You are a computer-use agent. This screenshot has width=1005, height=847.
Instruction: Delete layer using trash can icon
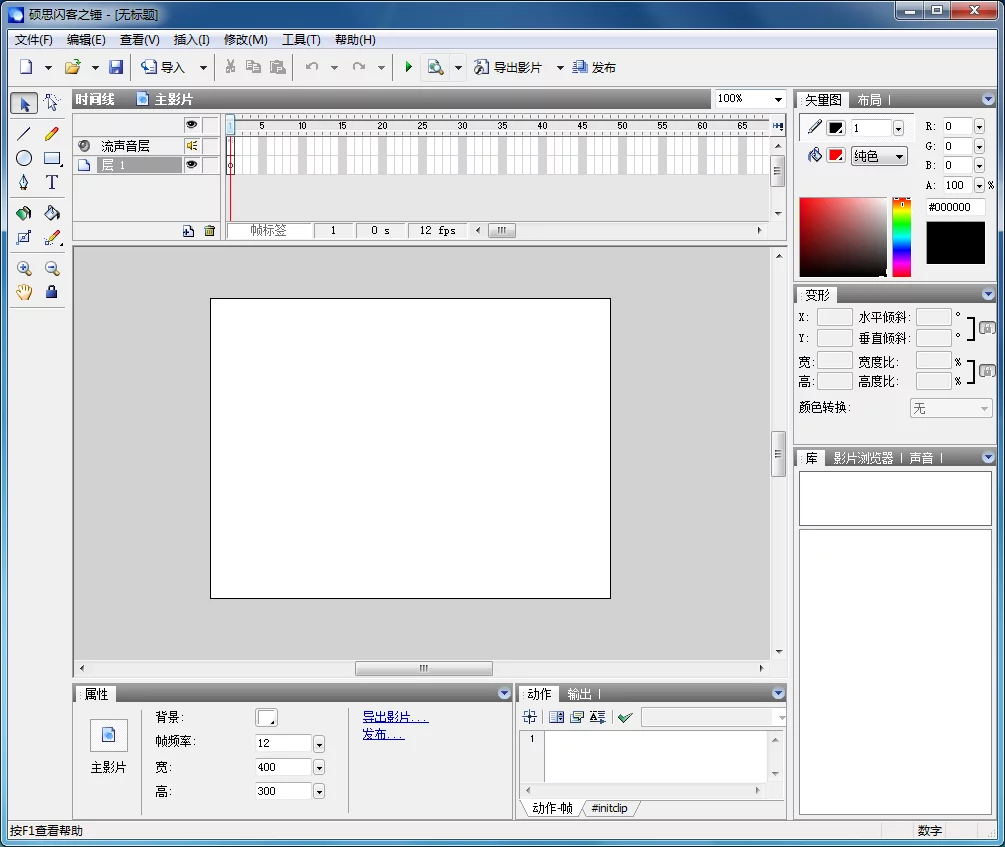tap(209, 231)
